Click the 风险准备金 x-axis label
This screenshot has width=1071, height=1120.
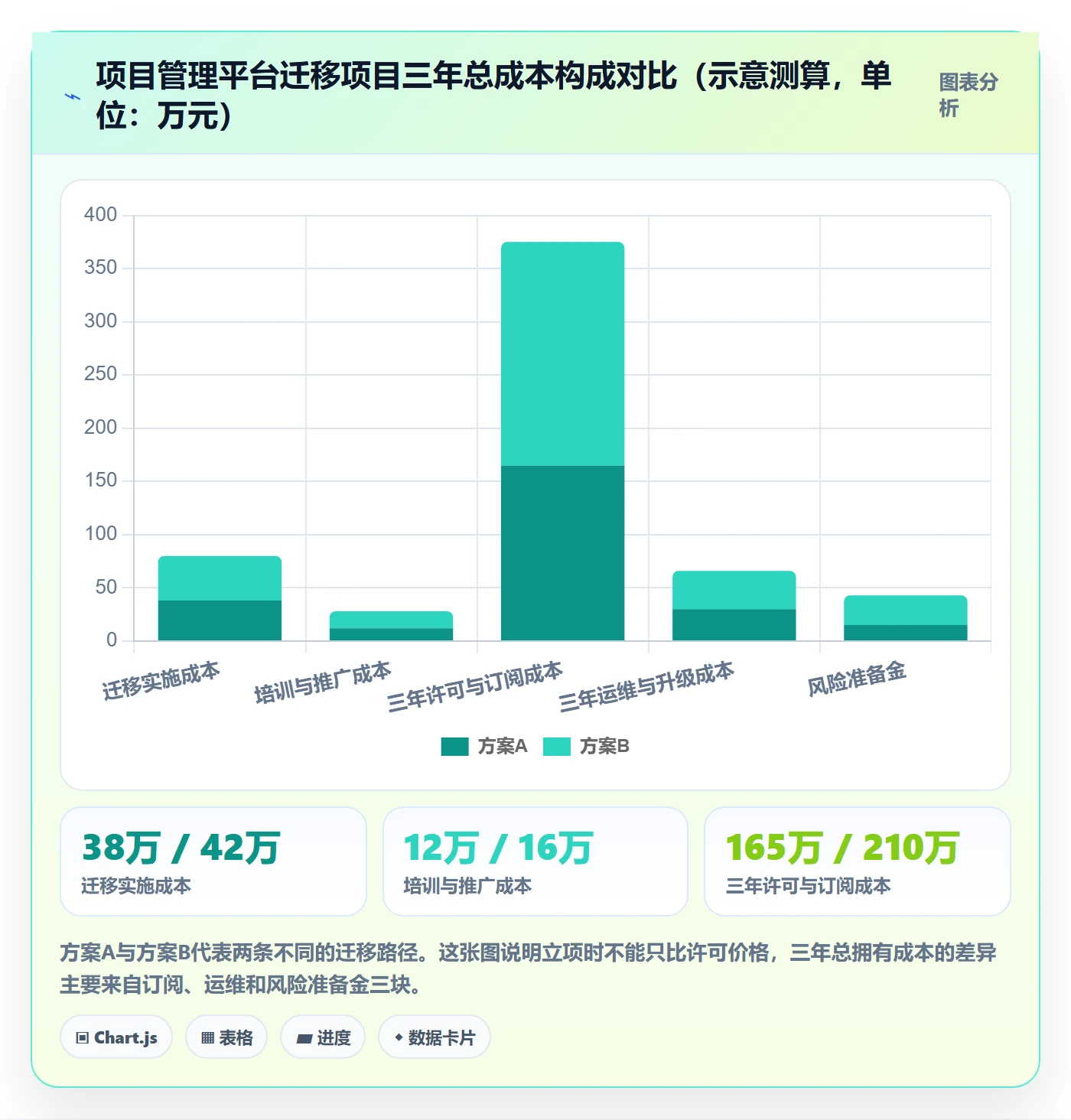857,679
